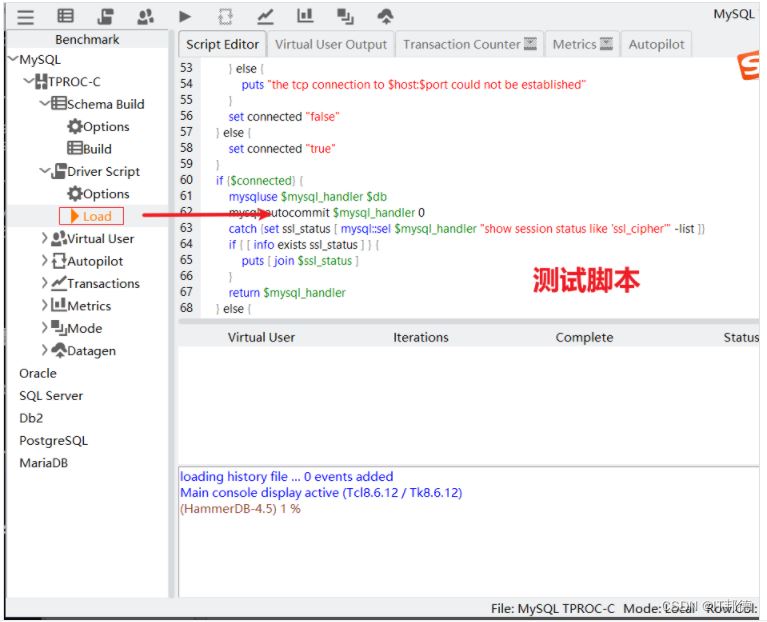This screenshot has width=767, height=622.
Task: Click the Driver Script toolbar icon
Action: tap(105, 16)
